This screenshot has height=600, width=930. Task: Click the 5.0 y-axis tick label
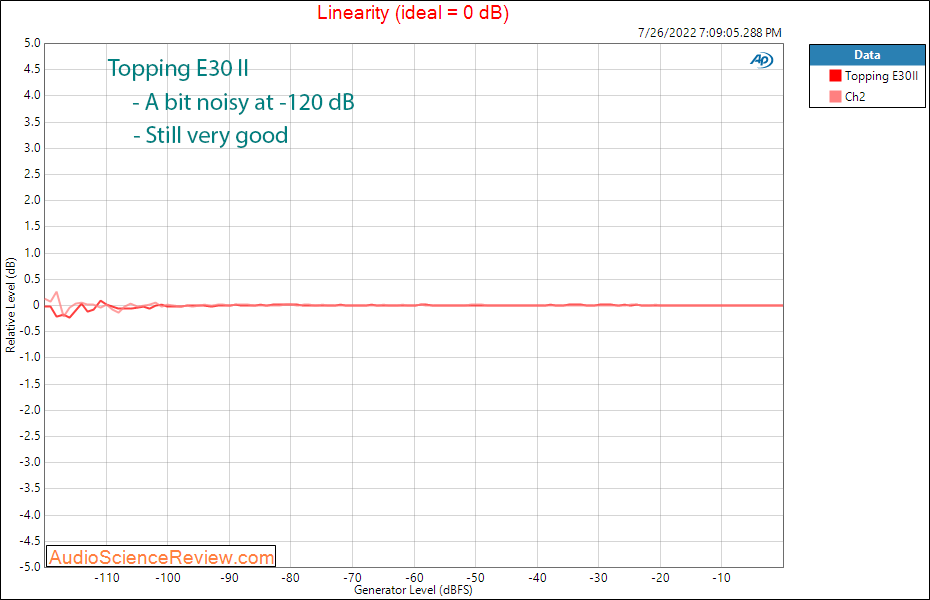(33, 43)
